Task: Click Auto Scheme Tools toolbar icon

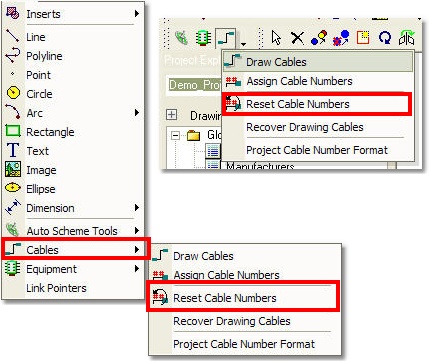Action: (181, 38)
